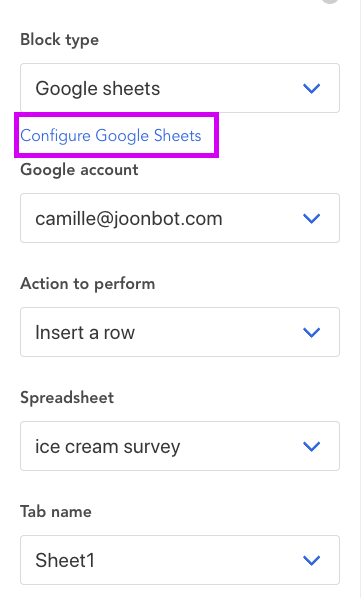Click the Block type heading label
The height and width of the screenshot is (598, 361).
(59, 40)
